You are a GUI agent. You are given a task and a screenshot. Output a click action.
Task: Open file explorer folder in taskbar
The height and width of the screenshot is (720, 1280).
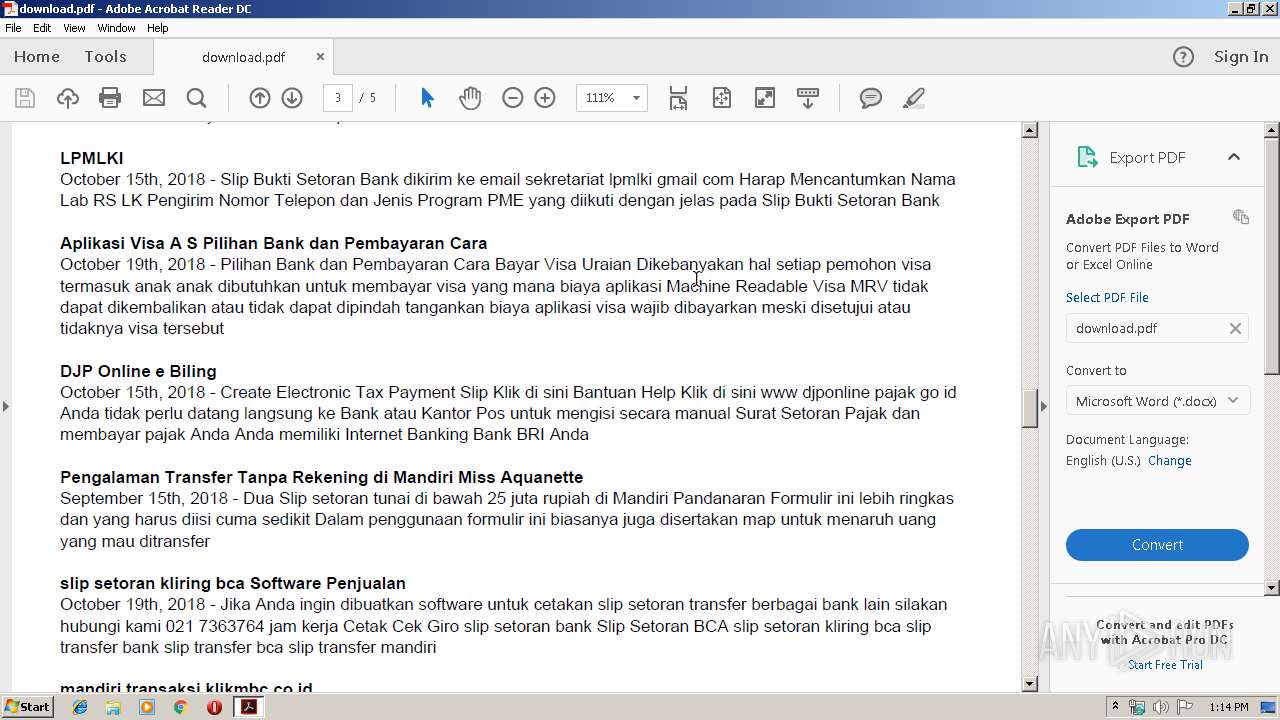tap(113, 707)
